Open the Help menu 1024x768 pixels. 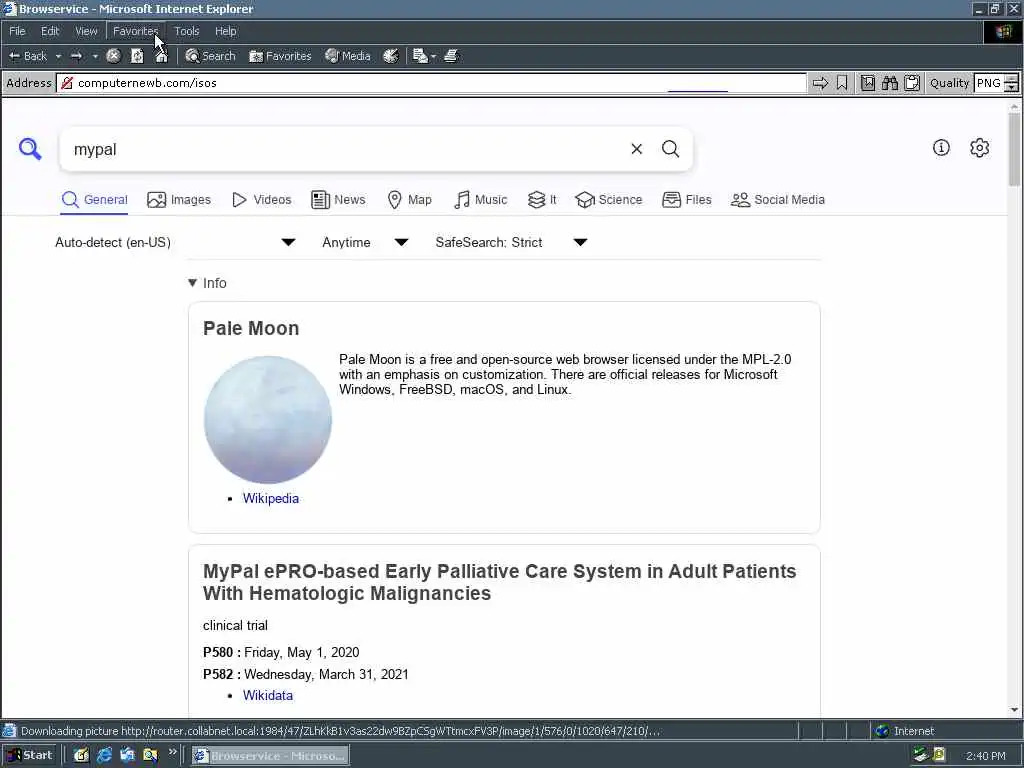click(226, 31)
